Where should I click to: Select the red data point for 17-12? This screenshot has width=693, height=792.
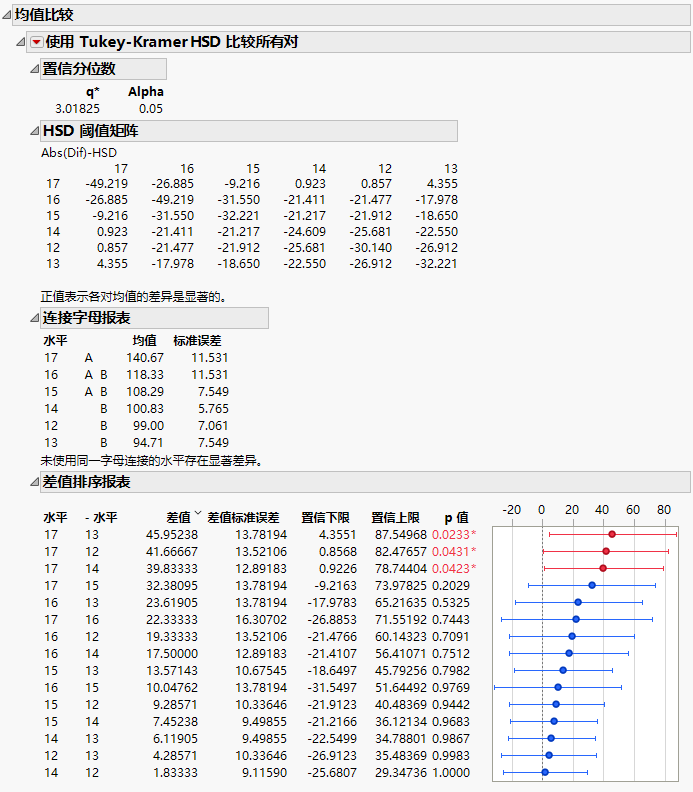click(606, 551)
